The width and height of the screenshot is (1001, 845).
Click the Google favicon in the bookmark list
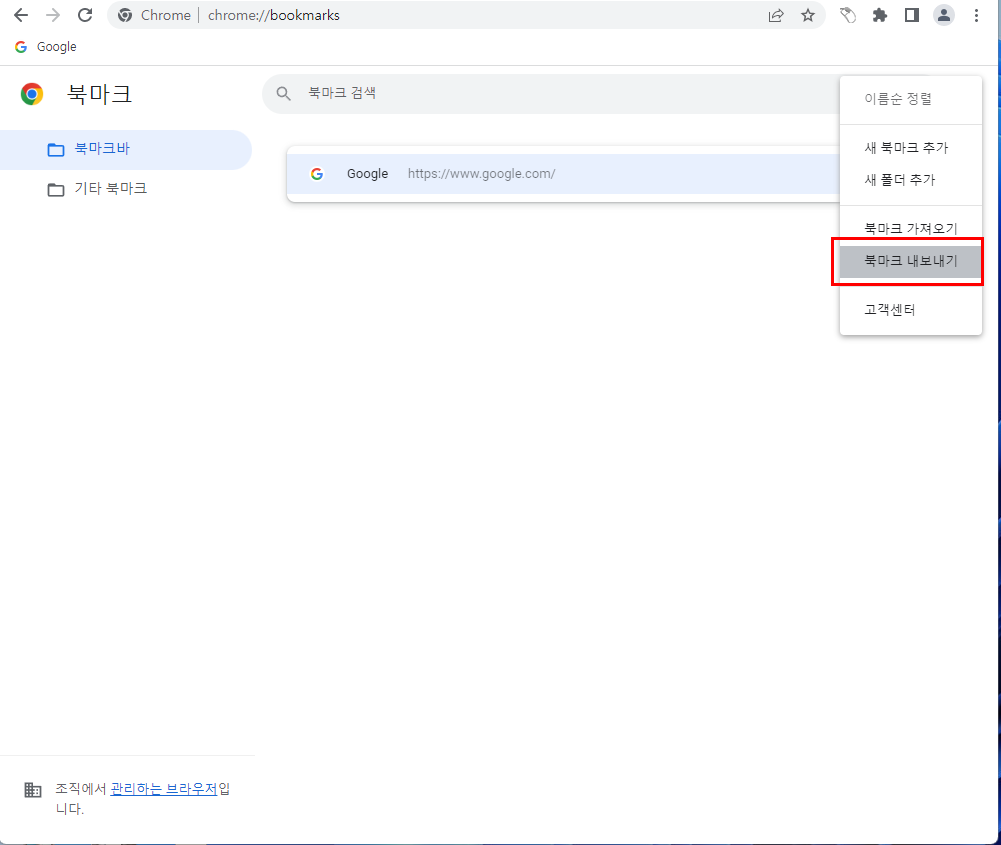click(317, 174)
